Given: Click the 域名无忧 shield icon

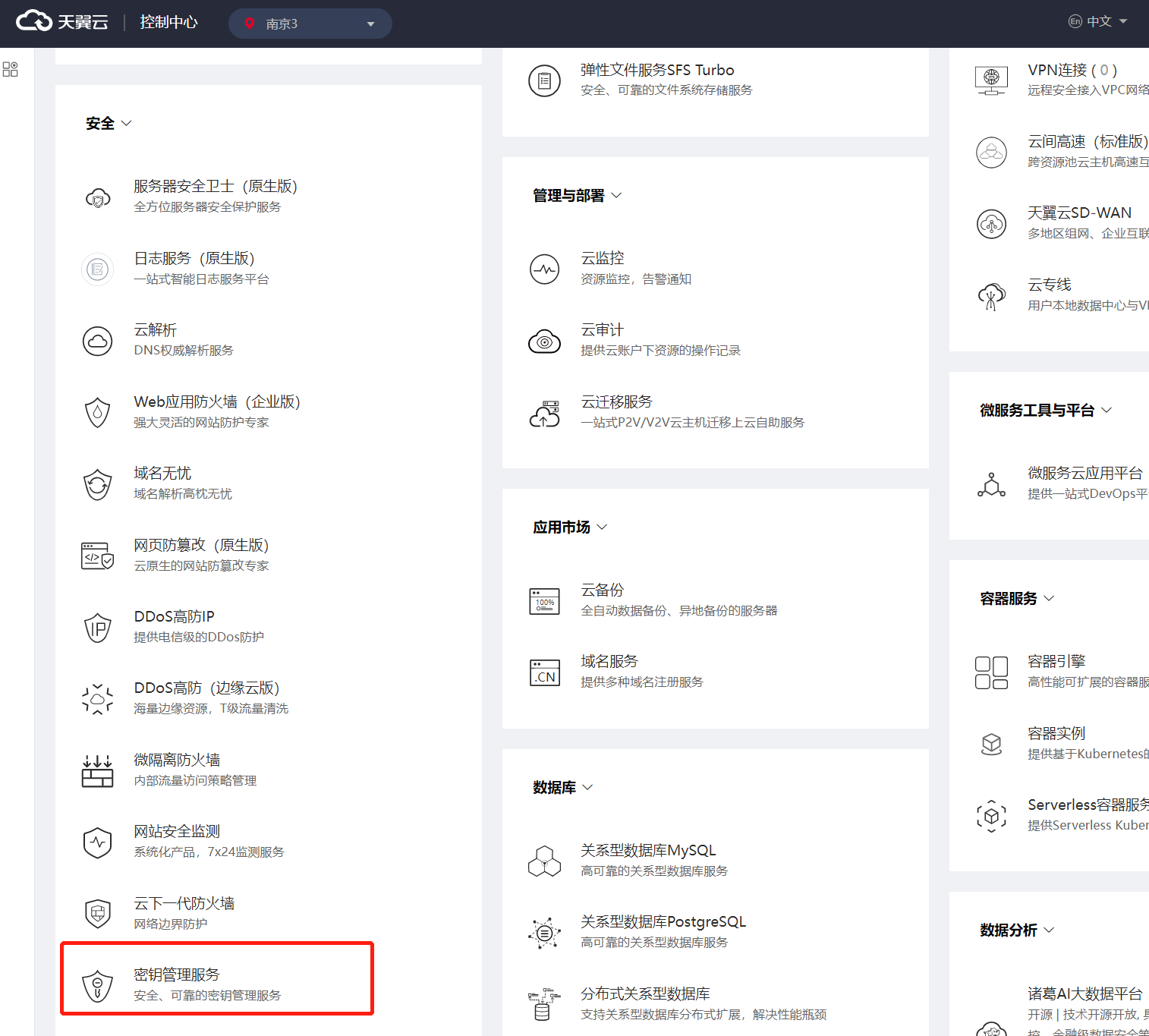Looking at the screenshot, I should click(x=98, y=484).
